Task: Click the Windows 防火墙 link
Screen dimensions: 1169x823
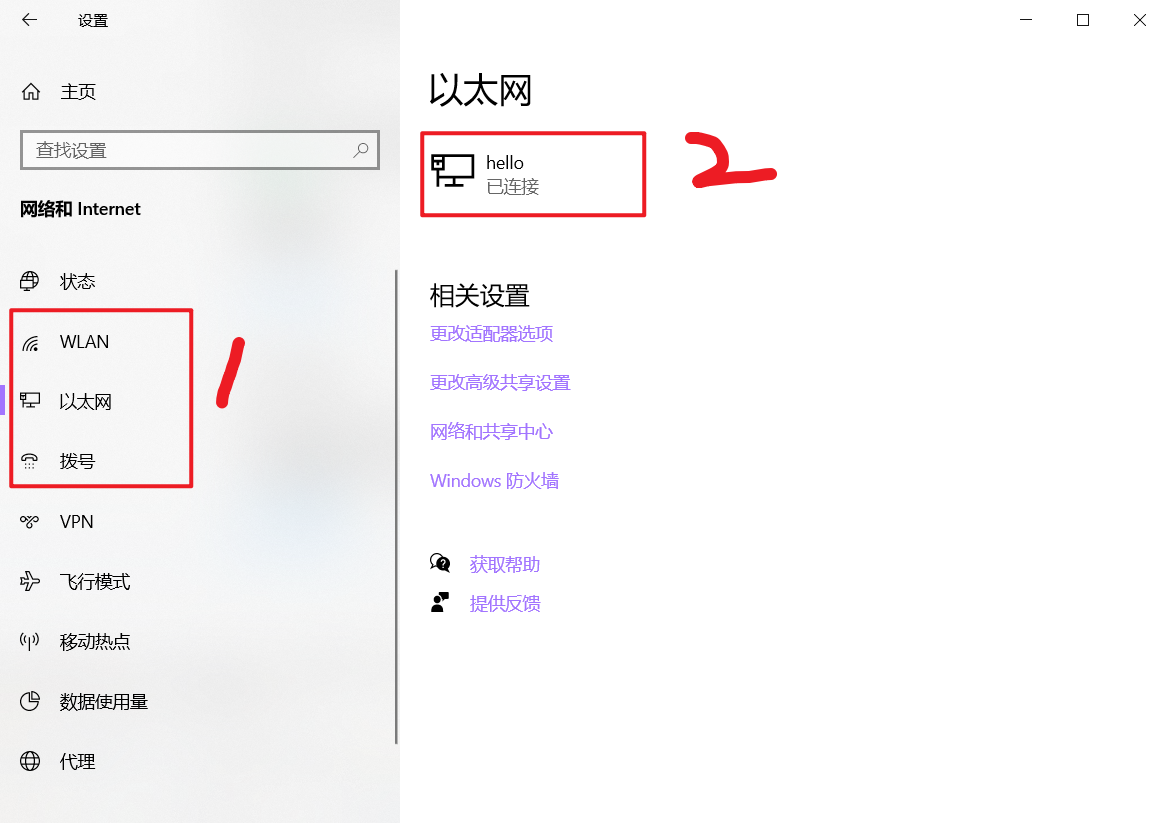Action: click(x=494, y=481)
